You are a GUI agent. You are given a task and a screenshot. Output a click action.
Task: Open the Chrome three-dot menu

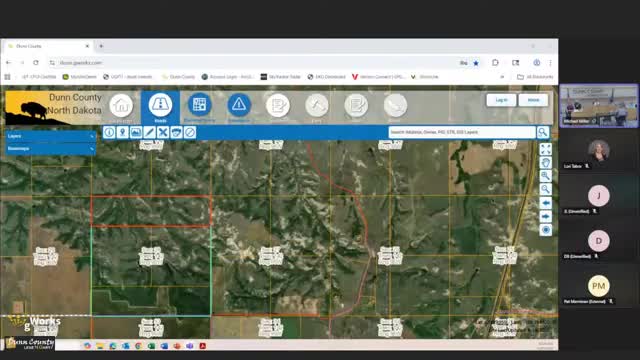pos(550,62)
